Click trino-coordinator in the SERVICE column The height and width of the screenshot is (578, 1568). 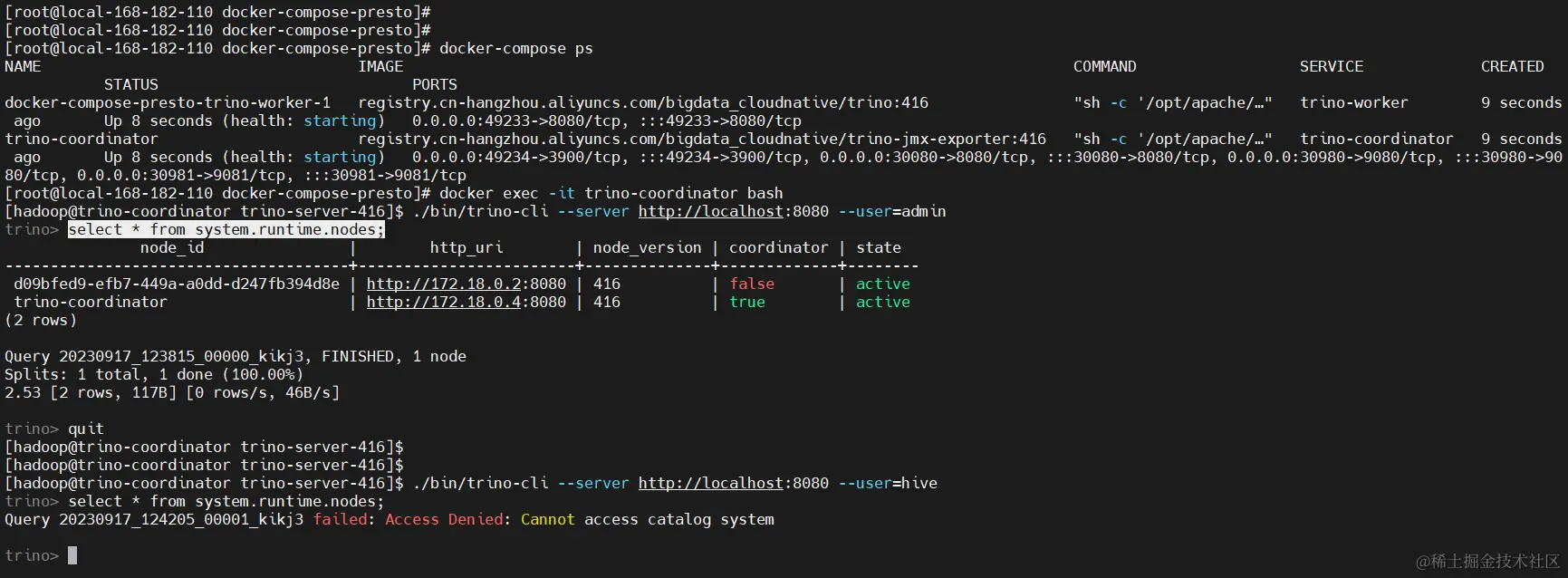1377,139
